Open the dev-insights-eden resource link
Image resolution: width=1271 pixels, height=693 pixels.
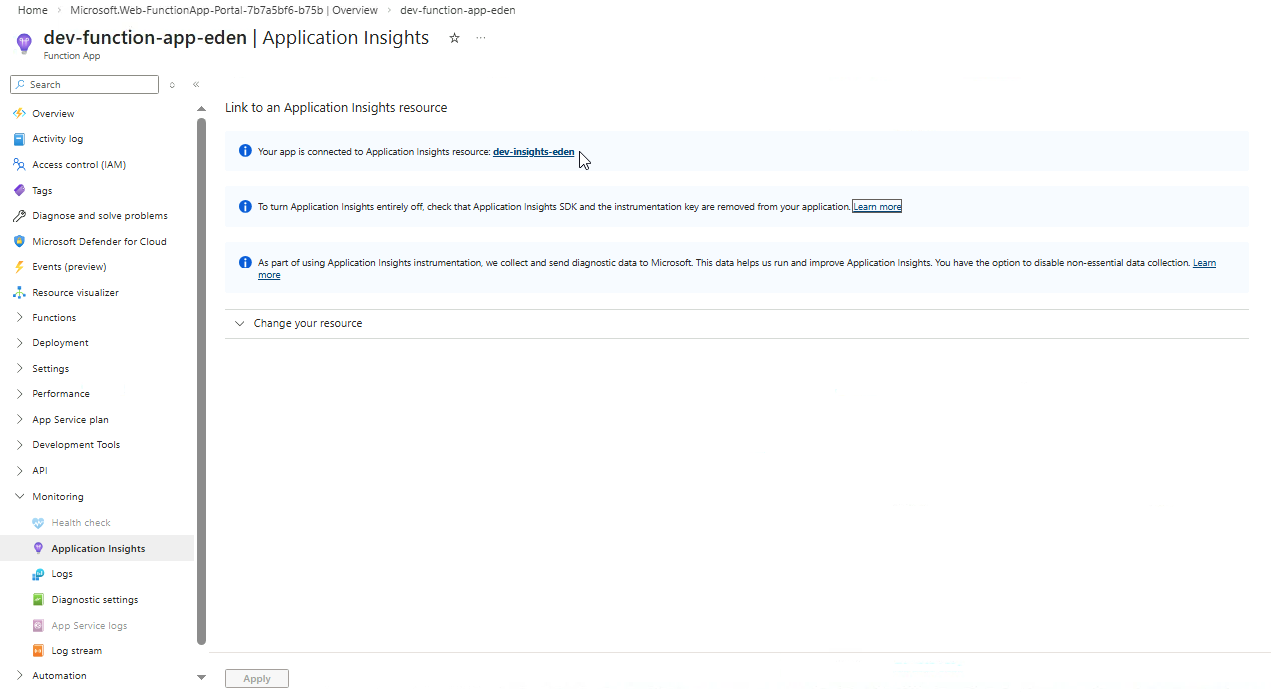533,152
